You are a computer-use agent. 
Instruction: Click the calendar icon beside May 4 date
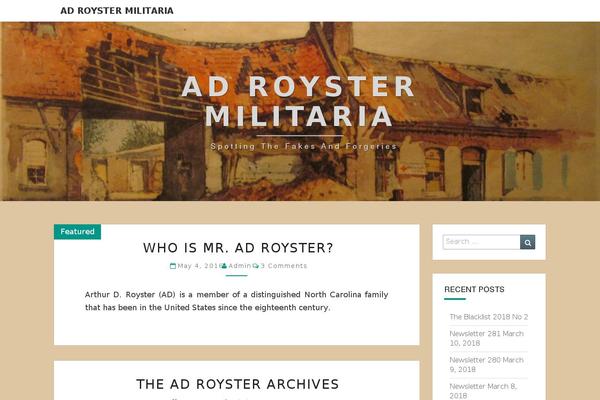pyautogui.click(x=173, y=266)
